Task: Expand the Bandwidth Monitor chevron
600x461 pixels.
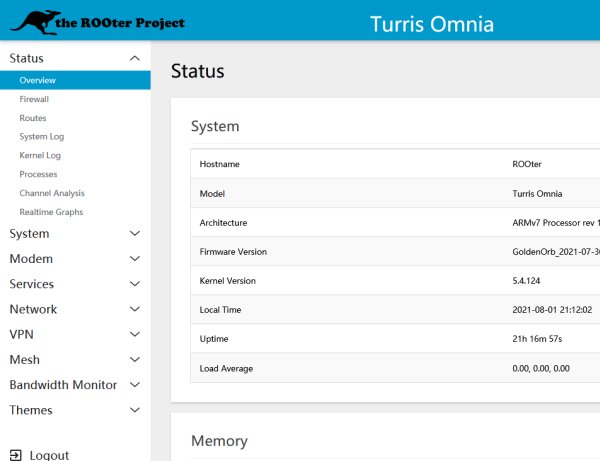Action: [135, 385]
